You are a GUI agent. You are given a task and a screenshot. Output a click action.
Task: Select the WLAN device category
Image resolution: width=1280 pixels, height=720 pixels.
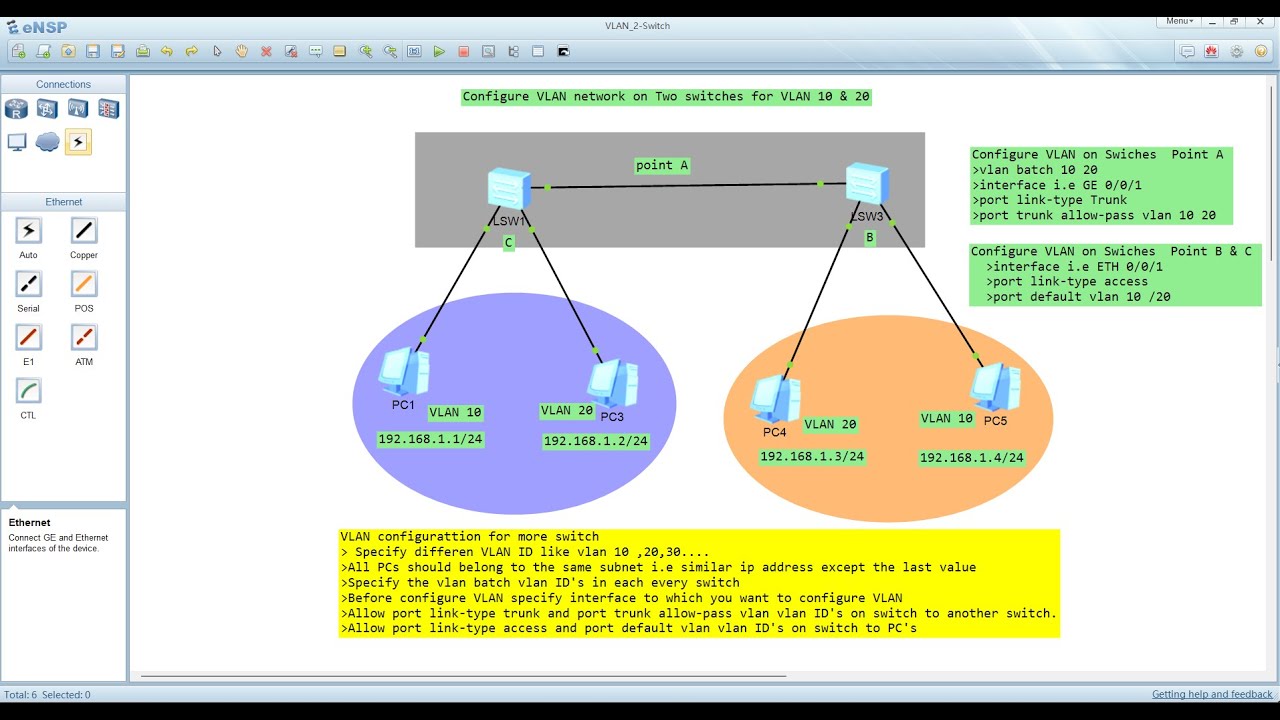pyautogui.click(x=78, y=108)
